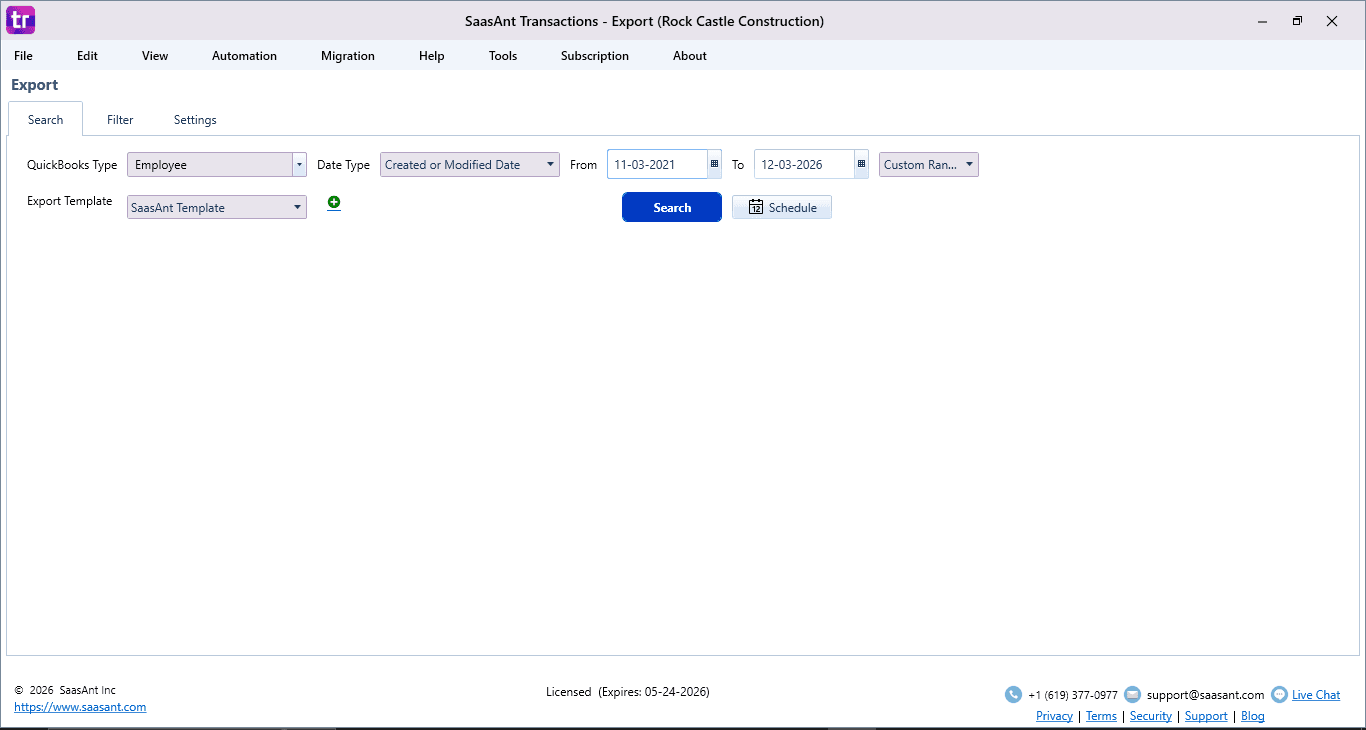Click the SaasAnt 'tr' app logo icon
The width and height of the screenshot is (1366, 730).
coord(21,20)
